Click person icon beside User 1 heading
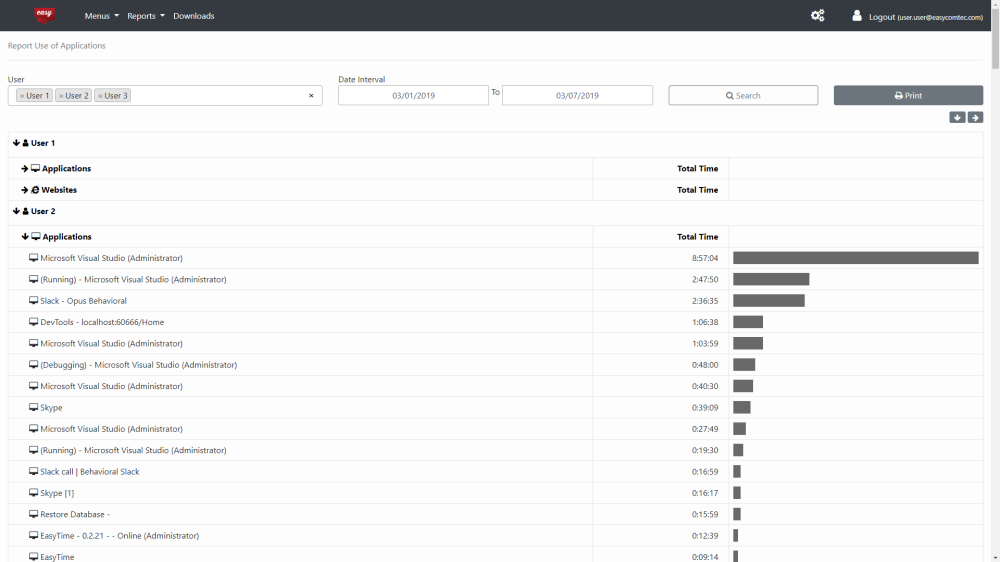The width and height of the screenshot is (1000, 562). (26, 143)
